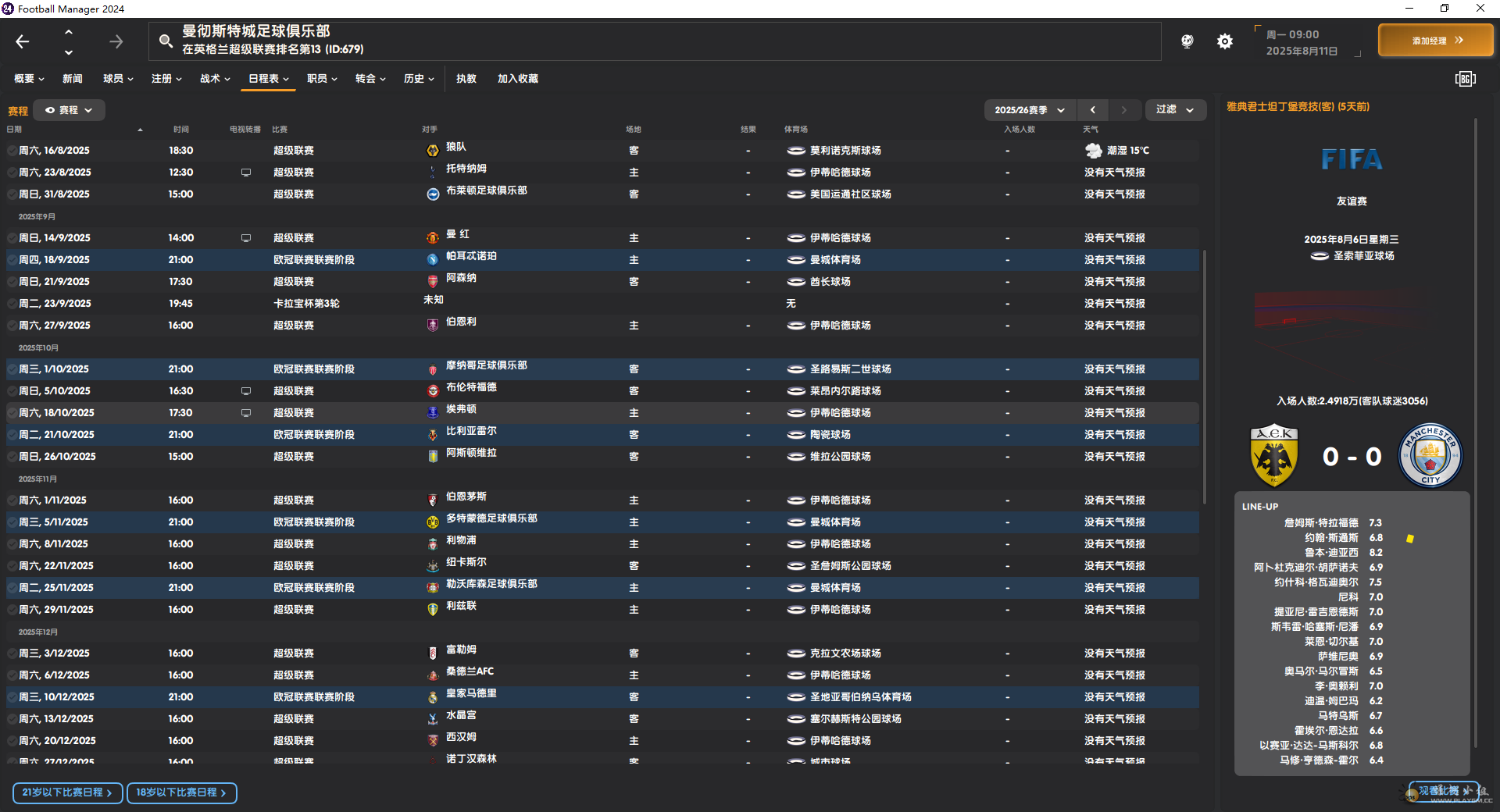The width and height of the screenshot is (1500, 812).
Task: Open the 新闻 tab
Action: (73, 79)
